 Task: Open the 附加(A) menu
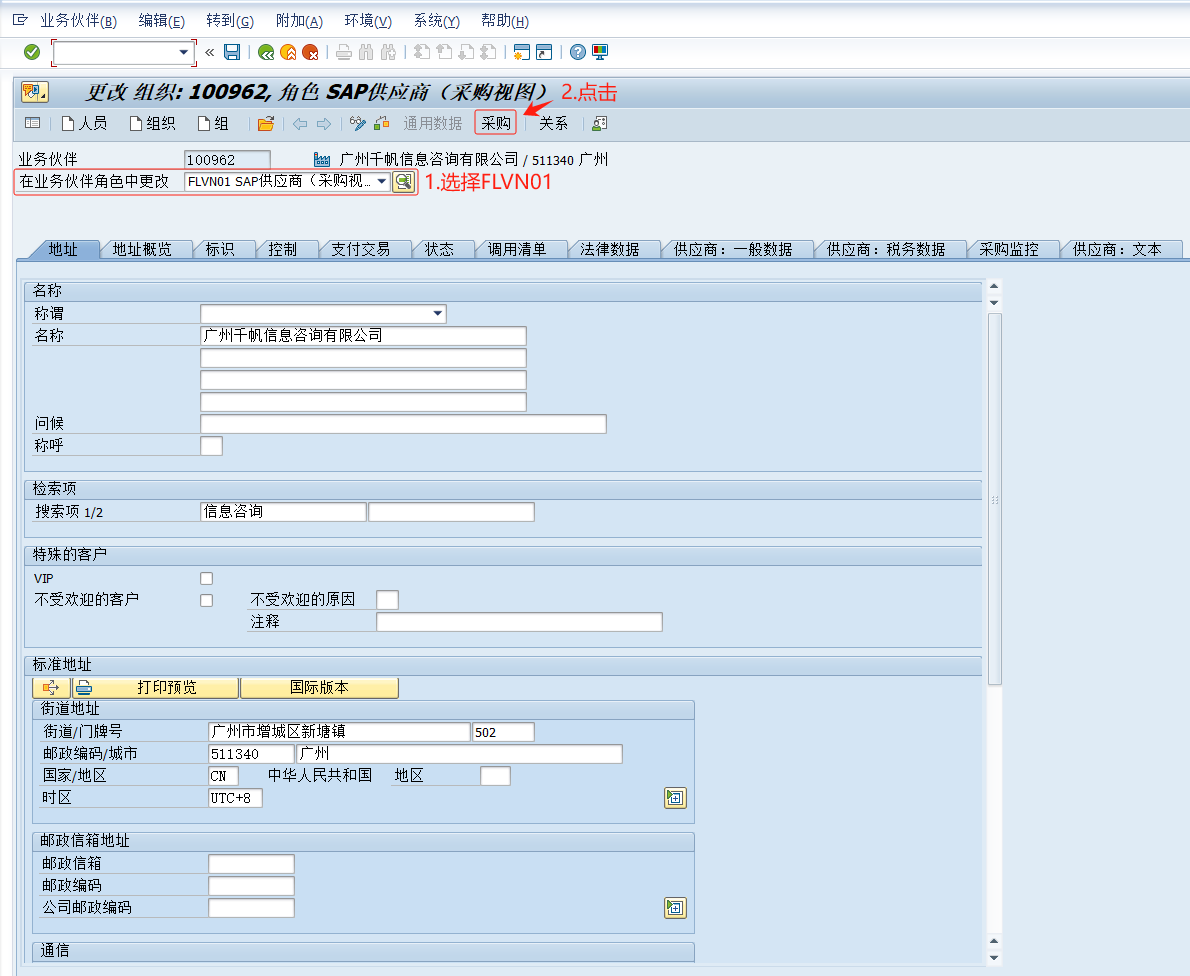(x=299, y=21)
